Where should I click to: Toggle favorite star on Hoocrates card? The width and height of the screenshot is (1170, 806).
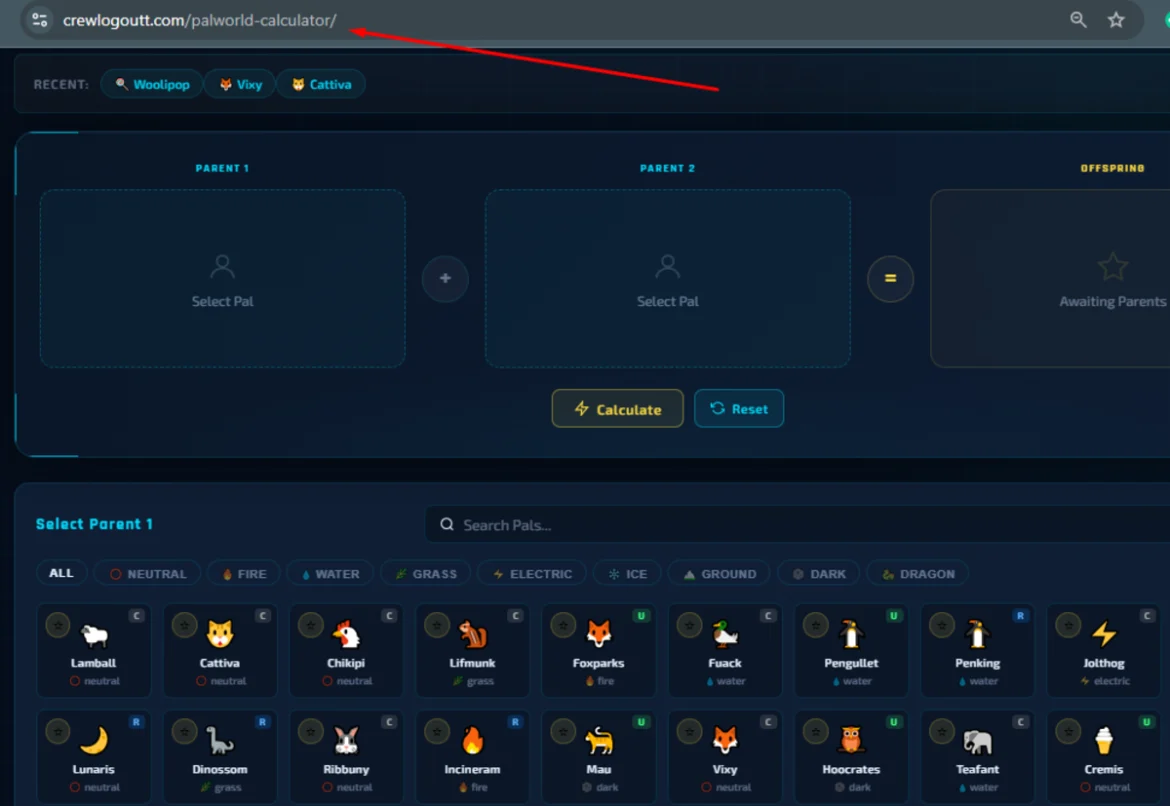pos(816,731)
